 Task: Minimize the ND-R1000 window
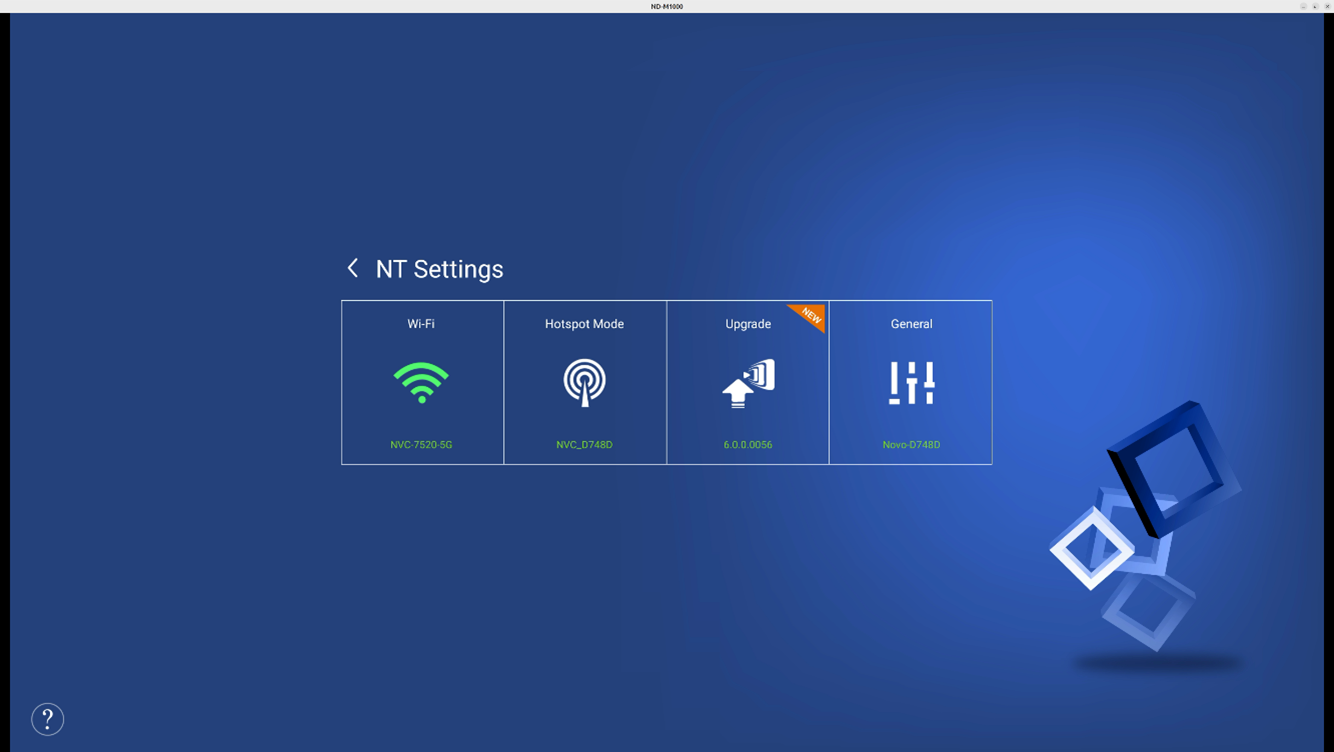[1303, 6]
